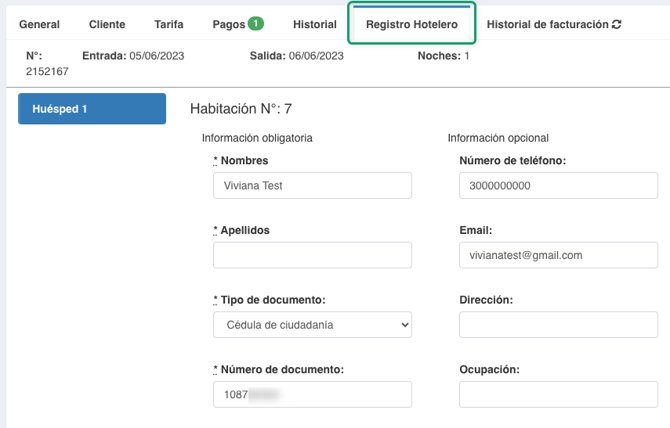Viewport: 670px width, 428px height.
Task: Select the Registro Hotelero tab
Action: tap(412, 24)
